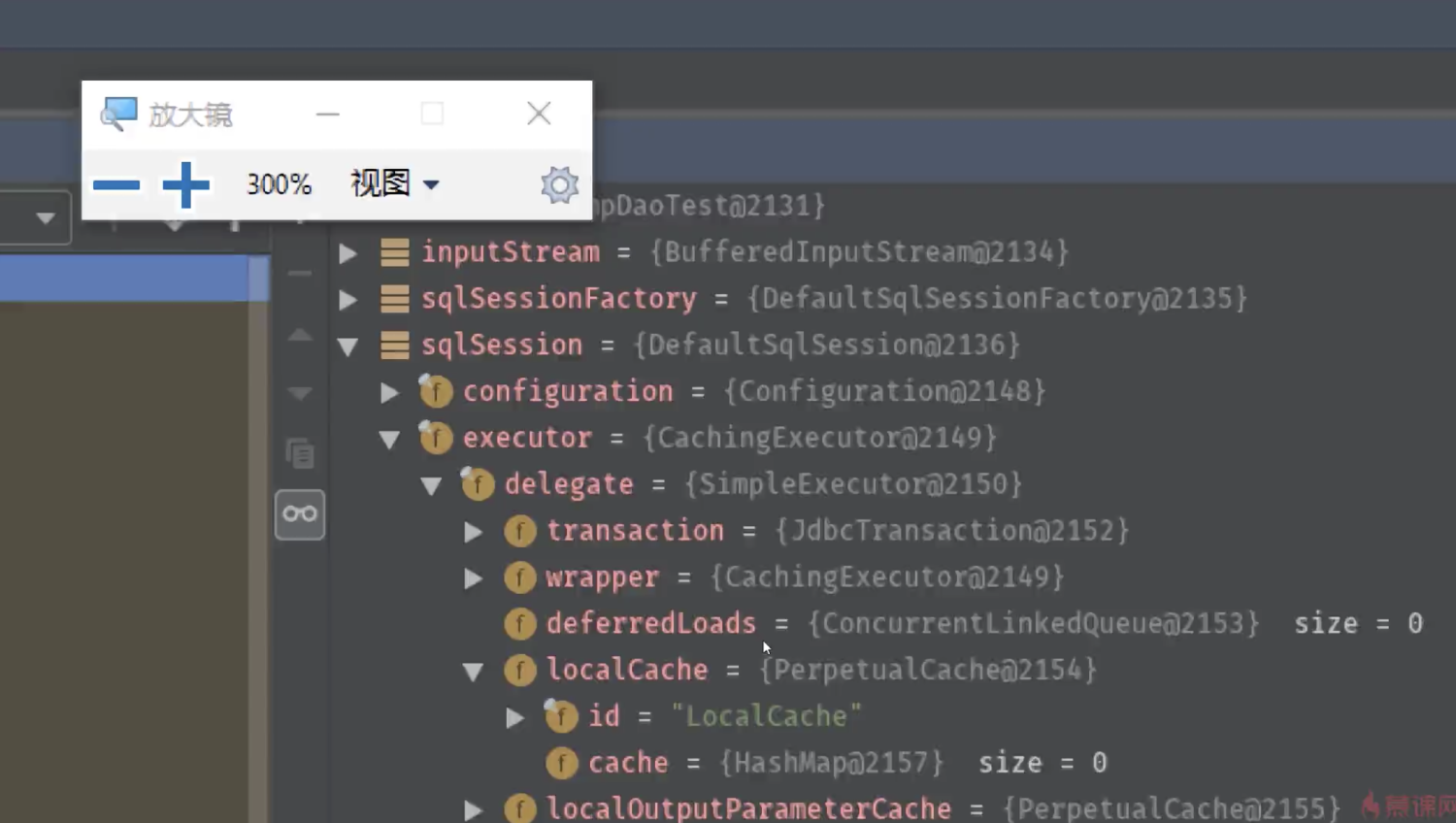This screenshot has width=1456, height=823.
Task: Select the localOutputParameterCache field name
Action: 748,808
